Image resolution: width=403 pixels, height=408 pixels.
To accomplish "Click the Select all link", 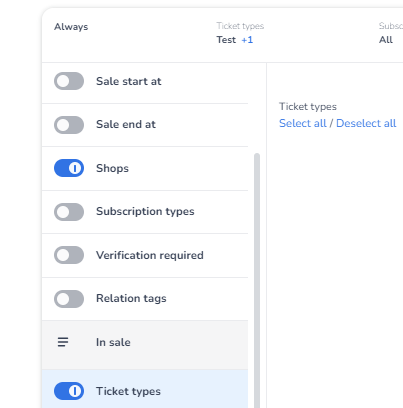I will click(x=303, y=123).
